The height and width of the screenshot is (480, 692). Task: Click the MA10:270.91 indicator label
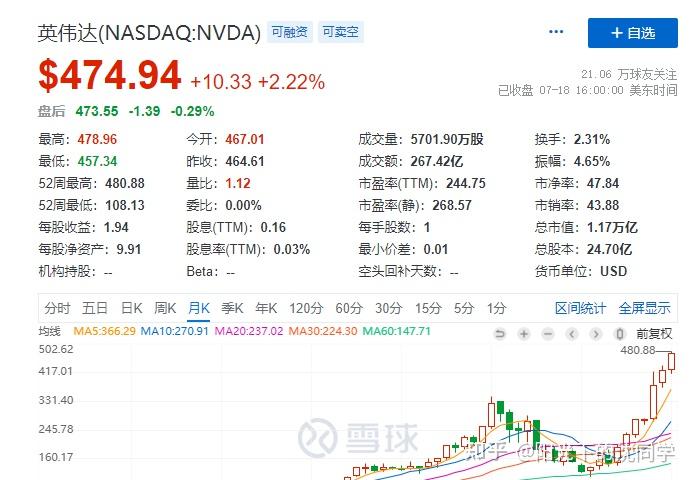(x=174, y=331)
